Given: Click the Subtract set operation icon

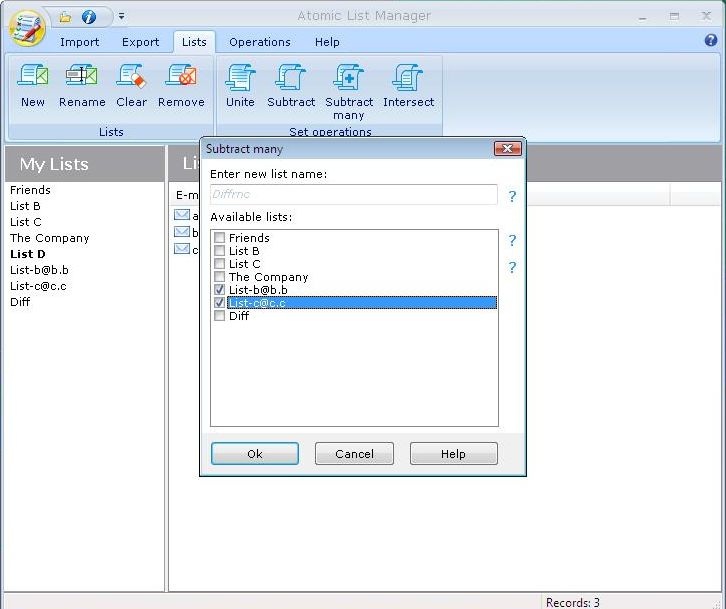Looking at the screenshot, I should pyautogui.click(x=290, y=77).
